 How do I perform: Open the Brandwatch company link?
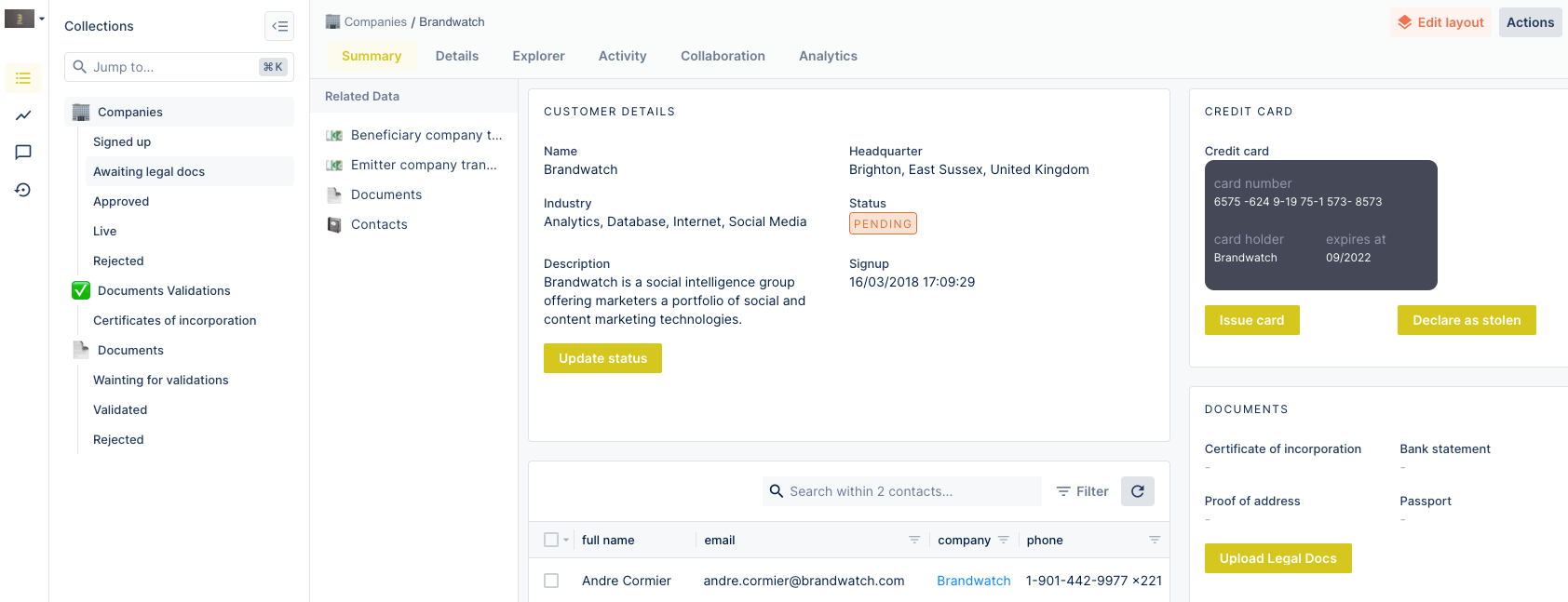973,581
